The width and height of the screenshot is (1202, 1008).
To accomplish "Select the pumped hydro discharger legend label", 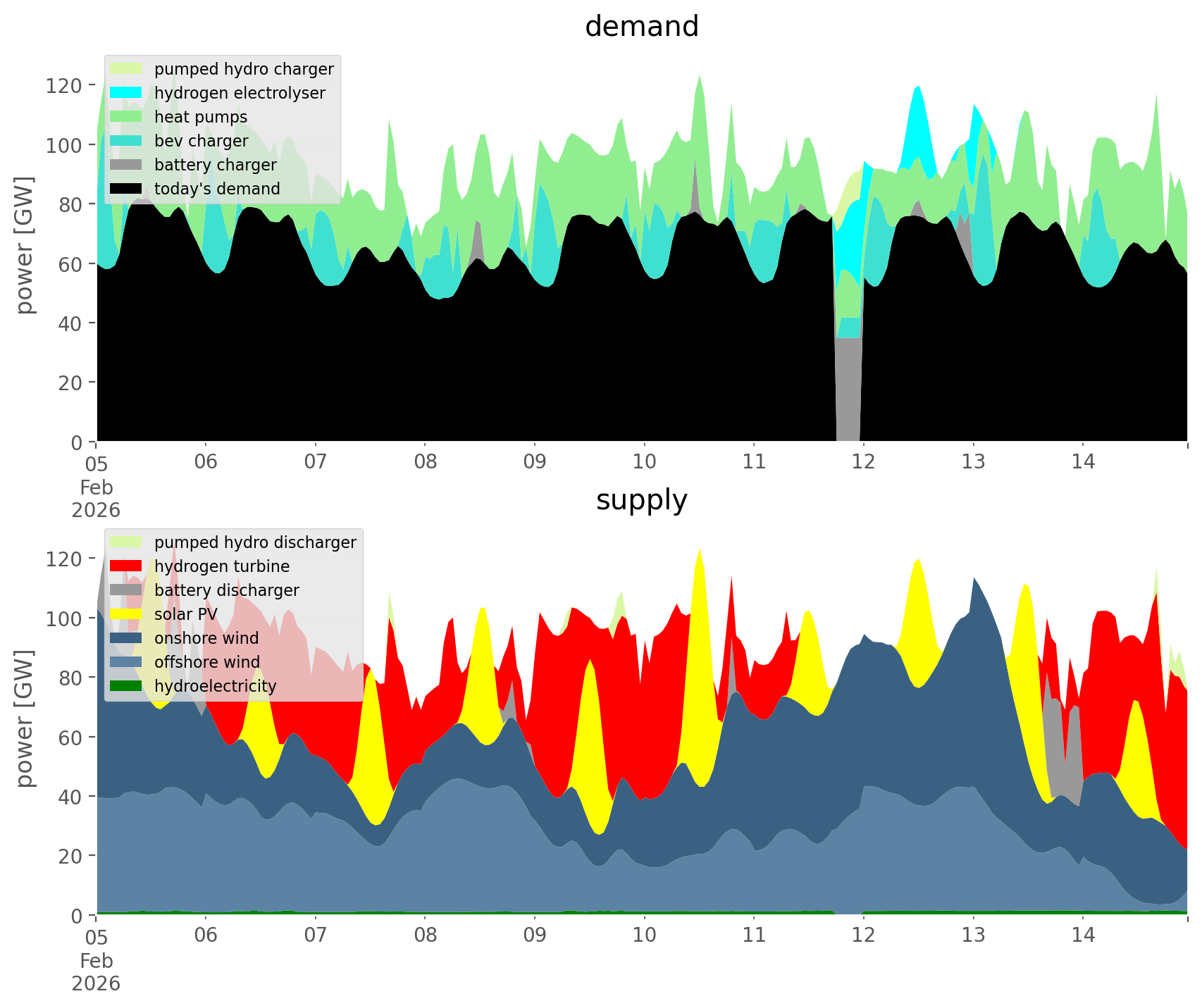I will point(255,542).
